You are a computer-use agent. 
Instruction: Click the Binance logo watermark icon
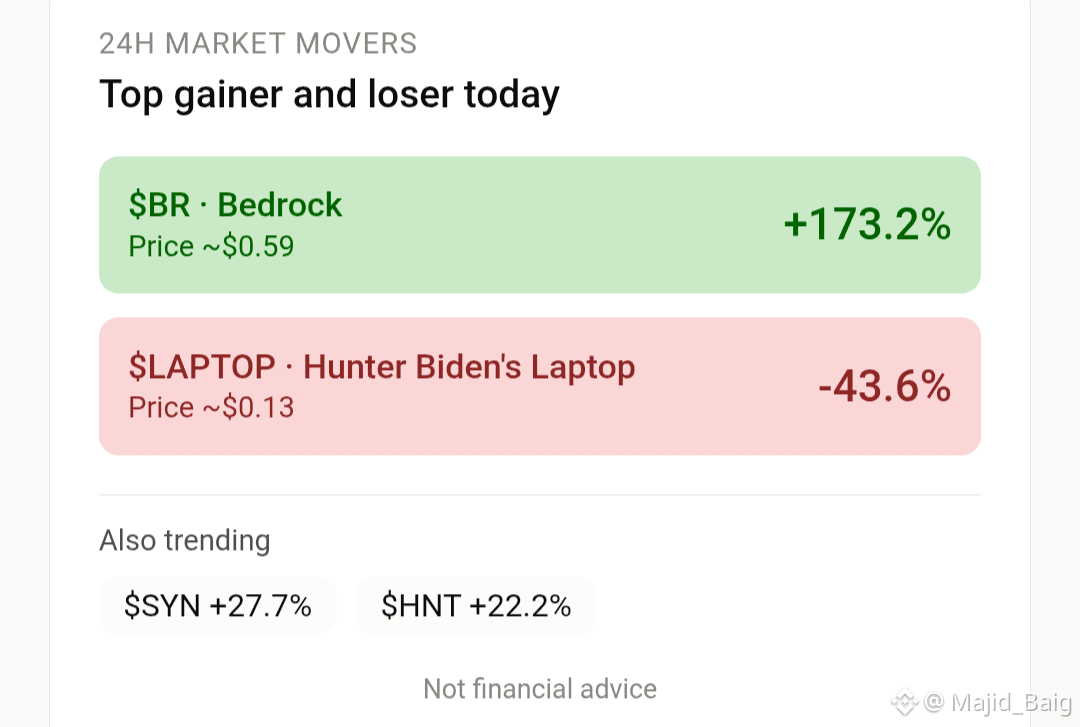[x=905, y=702]
